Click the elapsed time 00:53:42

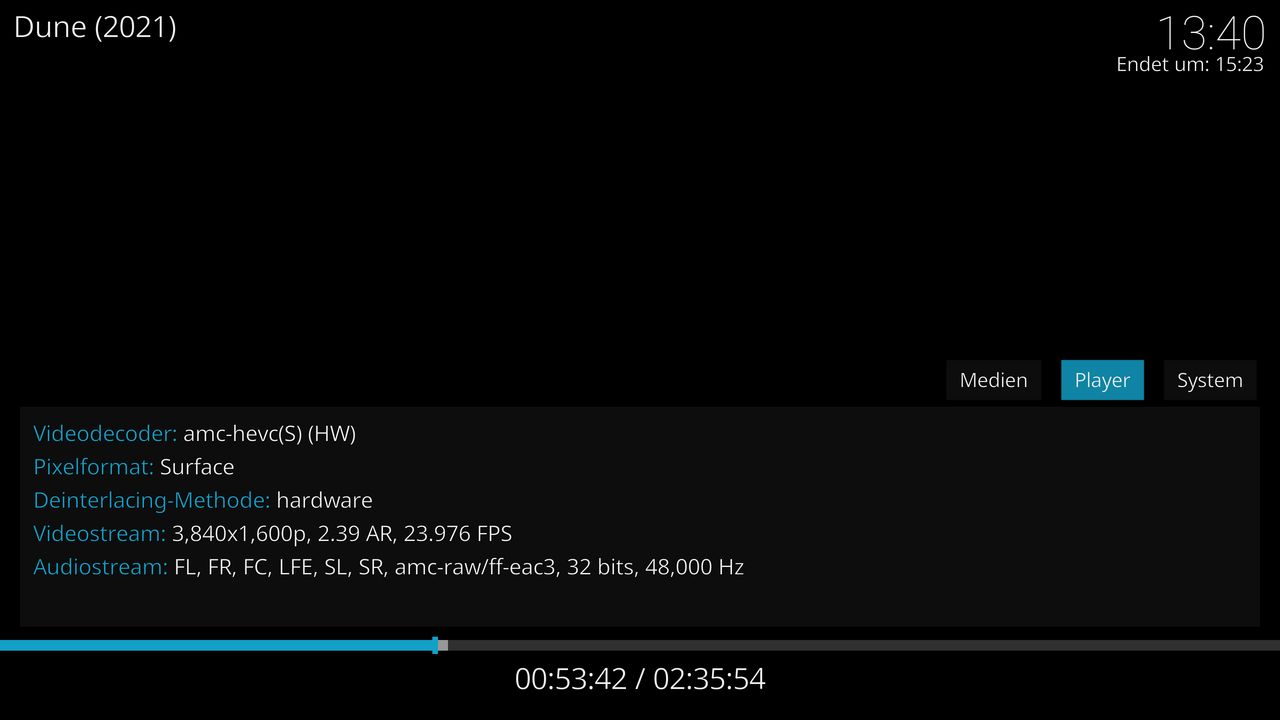pos(571,679)
